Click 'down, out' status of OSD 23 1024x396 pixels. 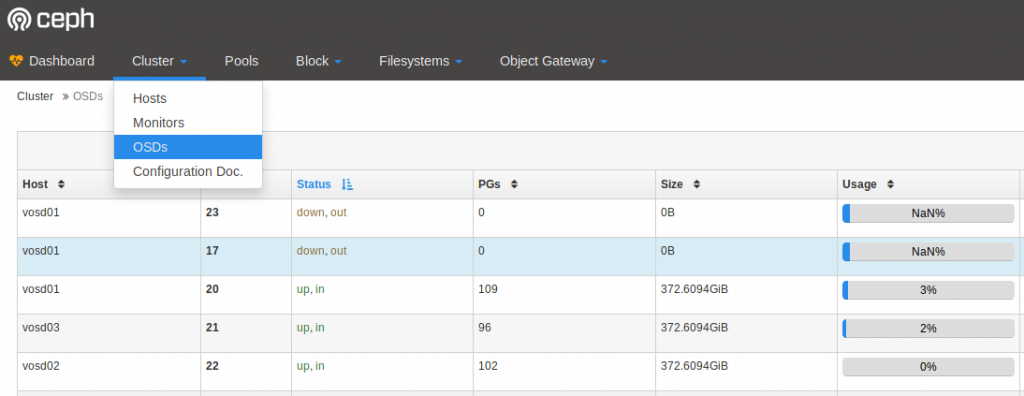(322, 212)
